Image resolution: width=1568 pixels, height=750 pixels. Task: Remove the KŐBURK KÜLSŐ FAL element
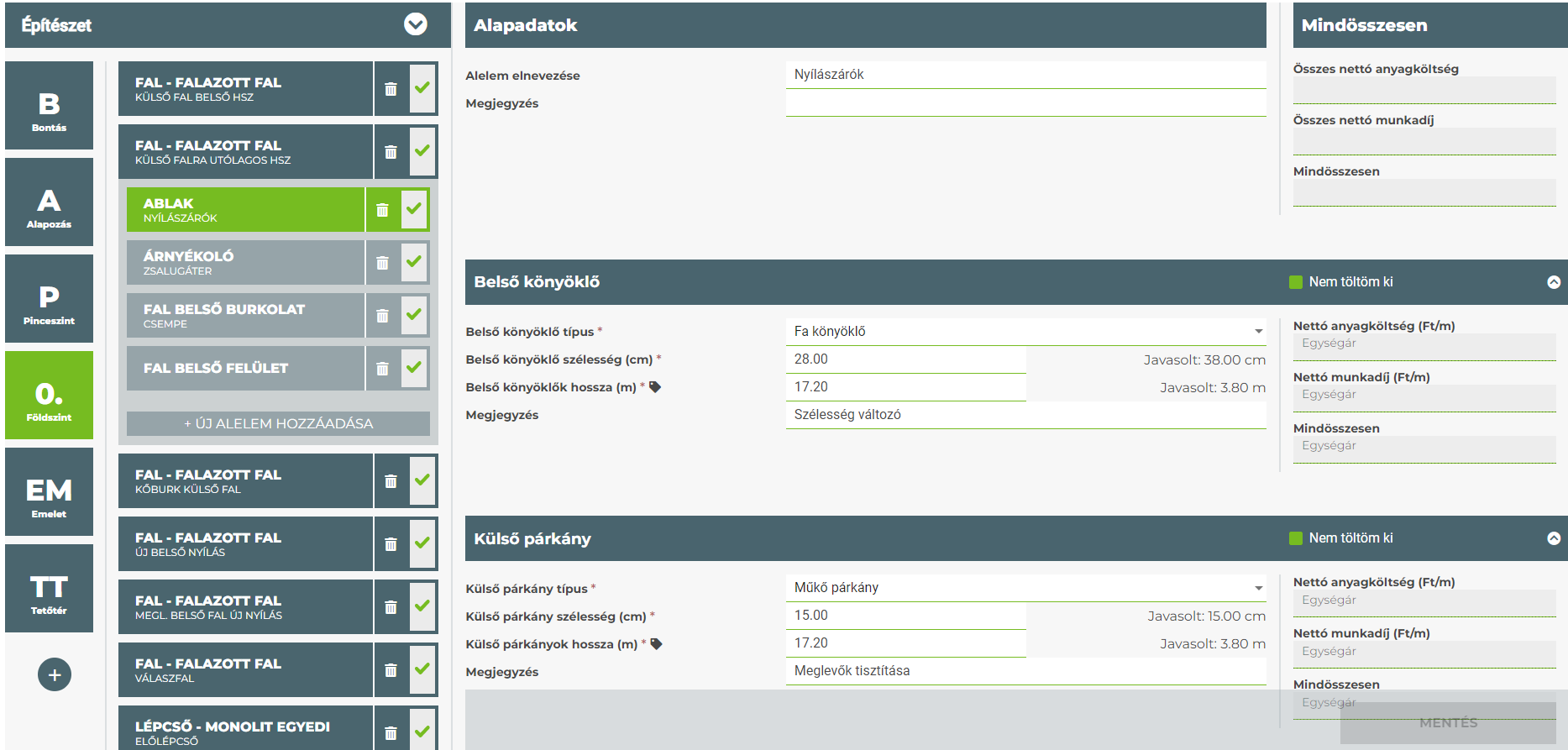click(391, 481)
